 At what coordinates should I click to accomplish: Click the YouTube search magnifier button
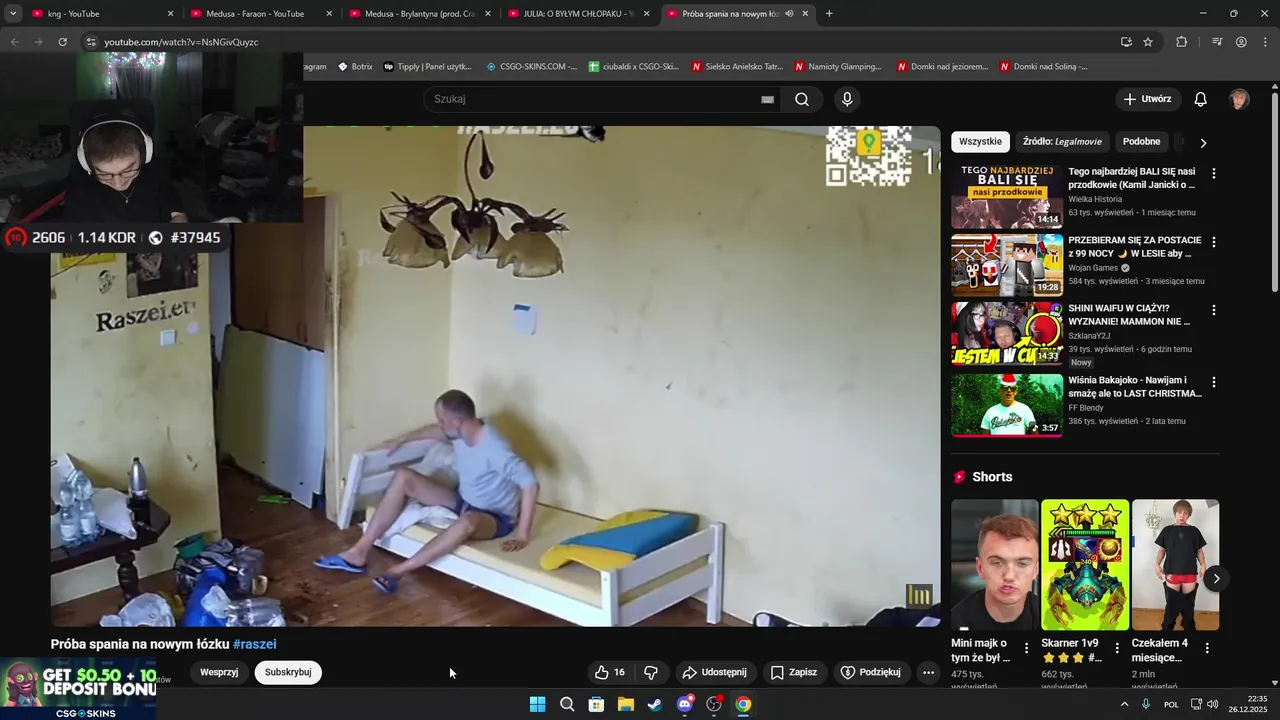click(x=802, y=99)
